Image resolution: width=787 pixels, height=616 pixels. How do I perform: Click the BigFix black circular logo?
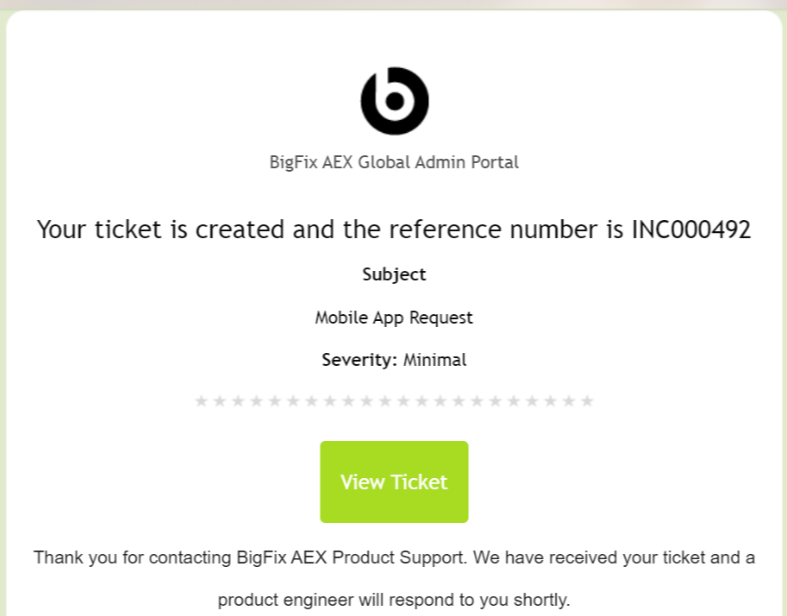(394, 100)
